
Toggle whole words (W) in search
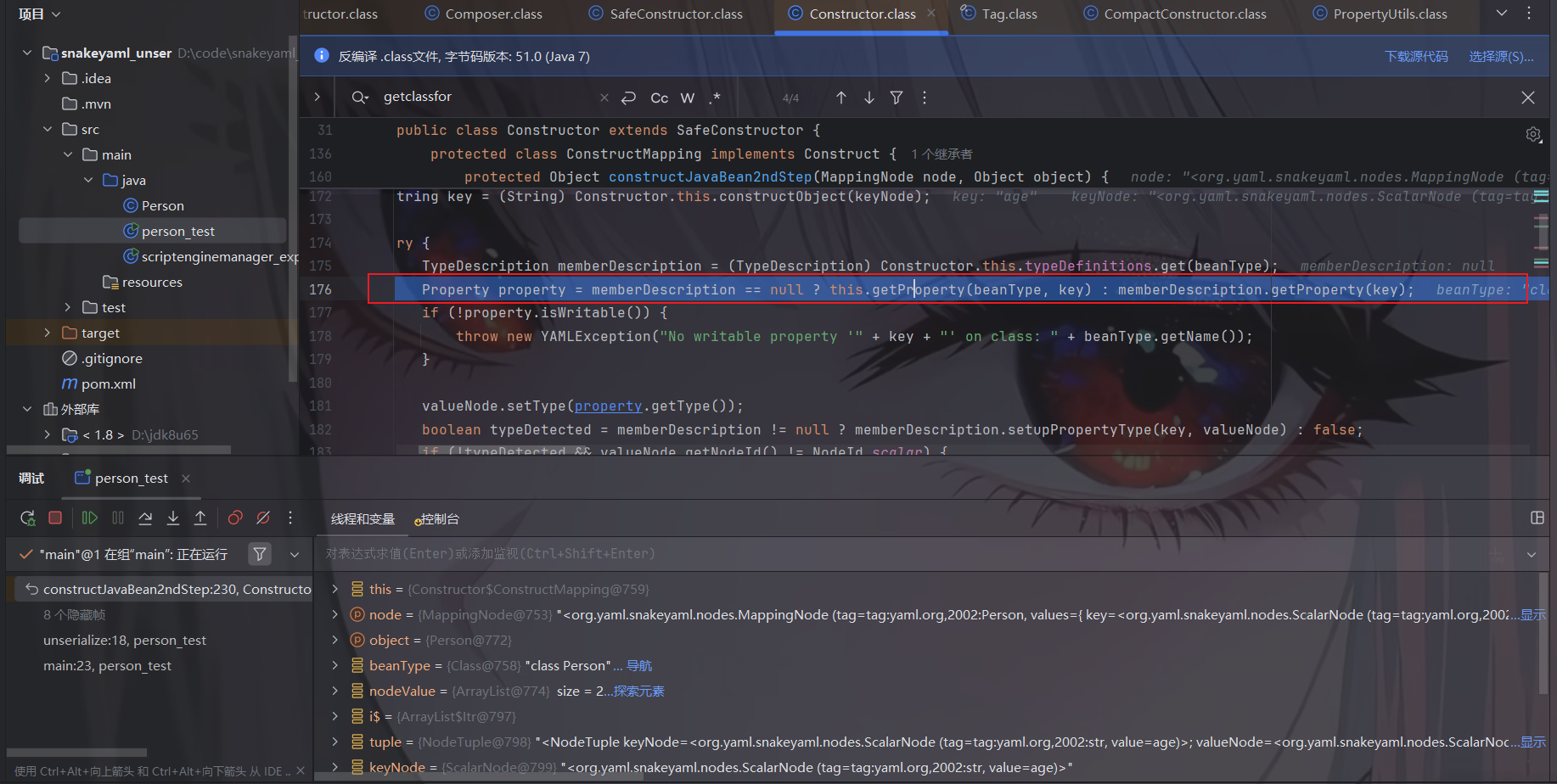[x=688, y=98]
